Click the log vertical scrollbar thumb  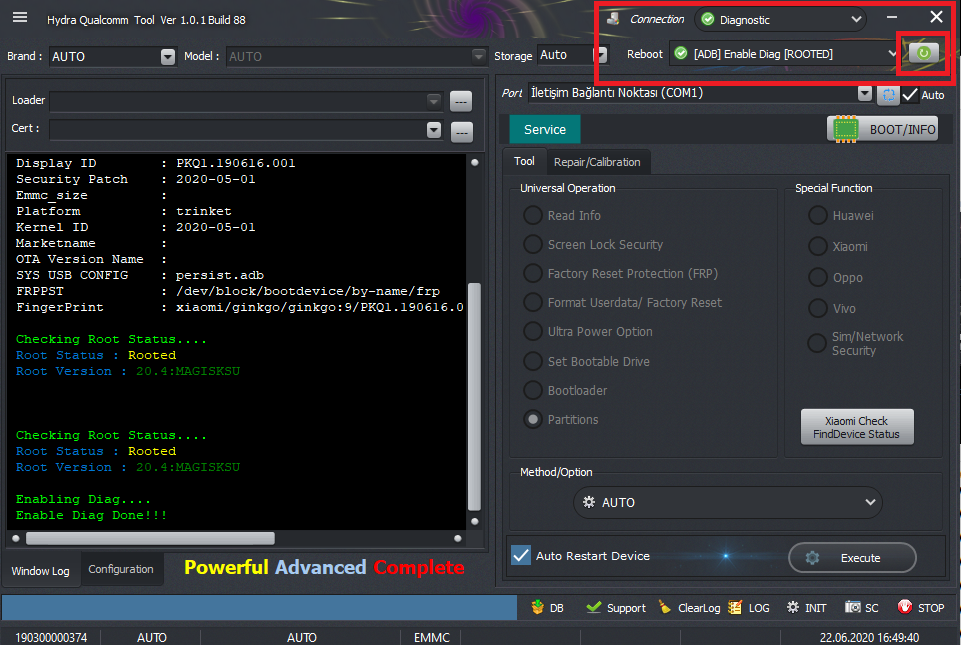(474, 397)
